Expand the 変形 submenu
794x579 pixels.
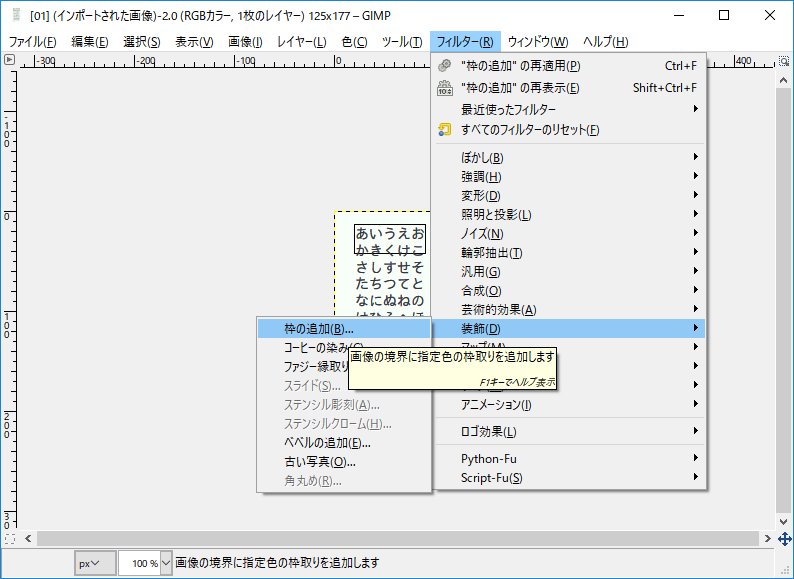coord(568,196)
